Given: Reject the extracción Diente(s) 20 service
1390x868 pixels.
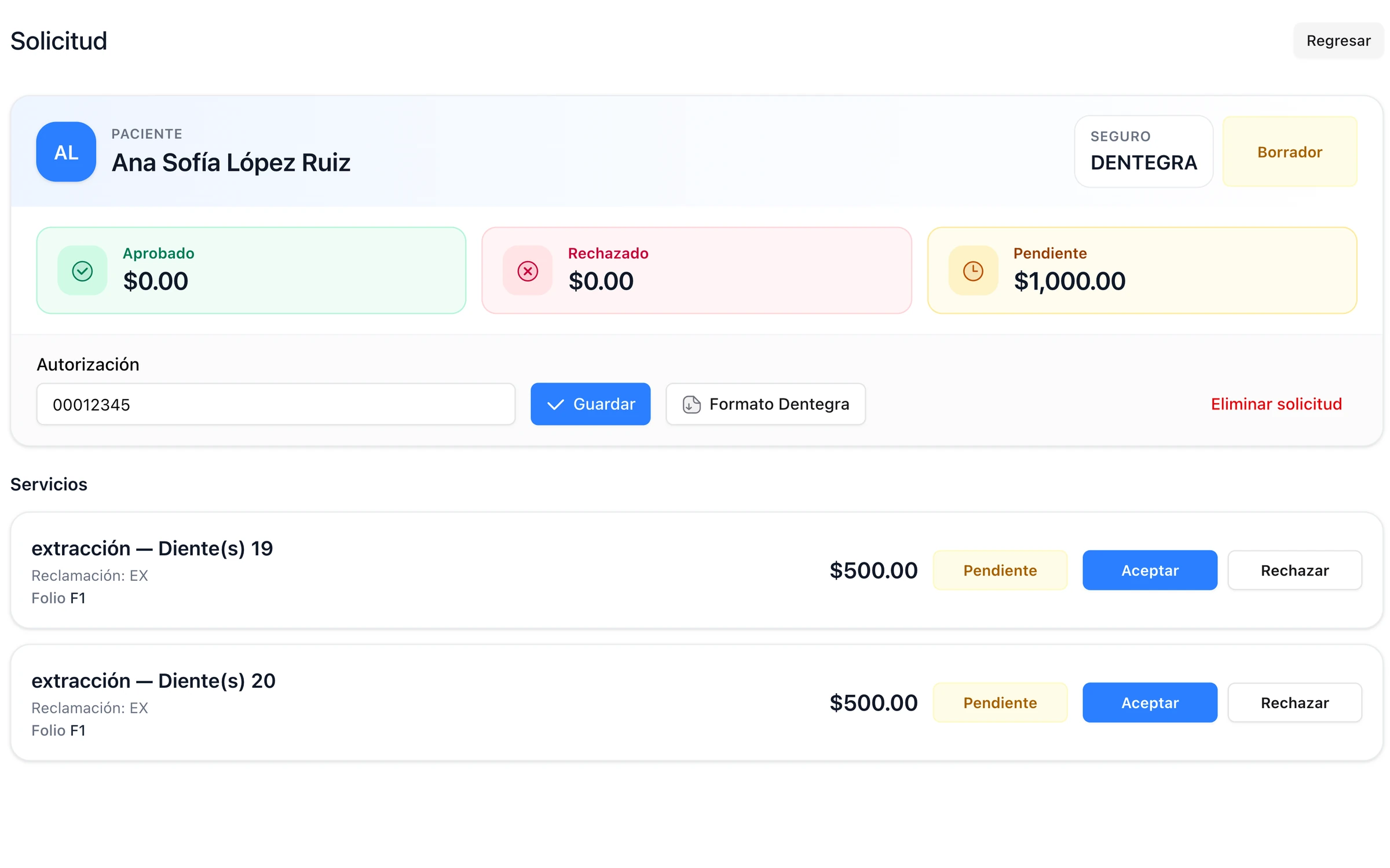Looking at the screenshot, I should 1294,702.
